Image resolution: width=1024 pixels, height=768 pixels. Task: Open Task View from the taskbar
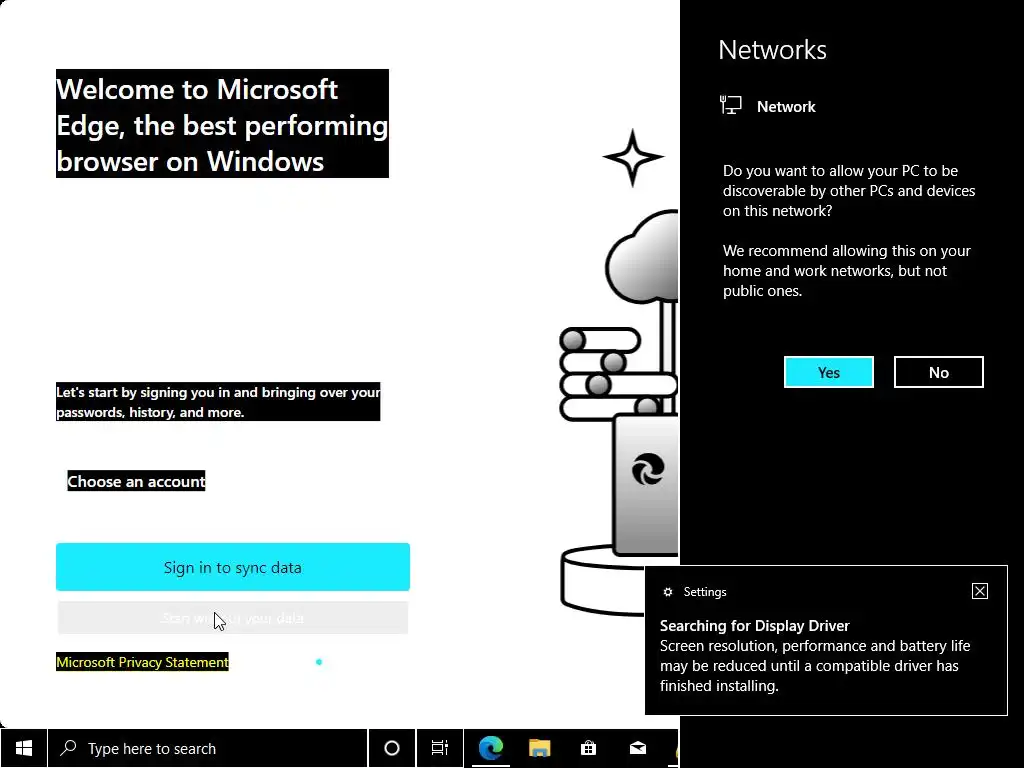440,748
